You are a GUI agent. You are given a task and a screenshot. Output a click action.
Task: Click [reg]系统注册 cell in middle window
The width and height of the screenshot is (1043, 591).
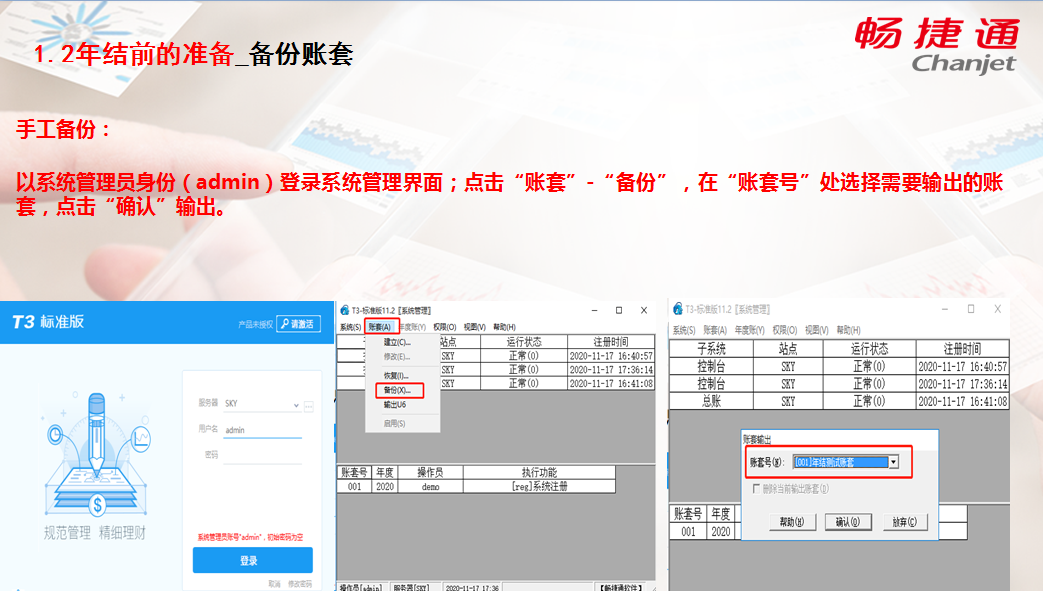(x=539, y=487)
